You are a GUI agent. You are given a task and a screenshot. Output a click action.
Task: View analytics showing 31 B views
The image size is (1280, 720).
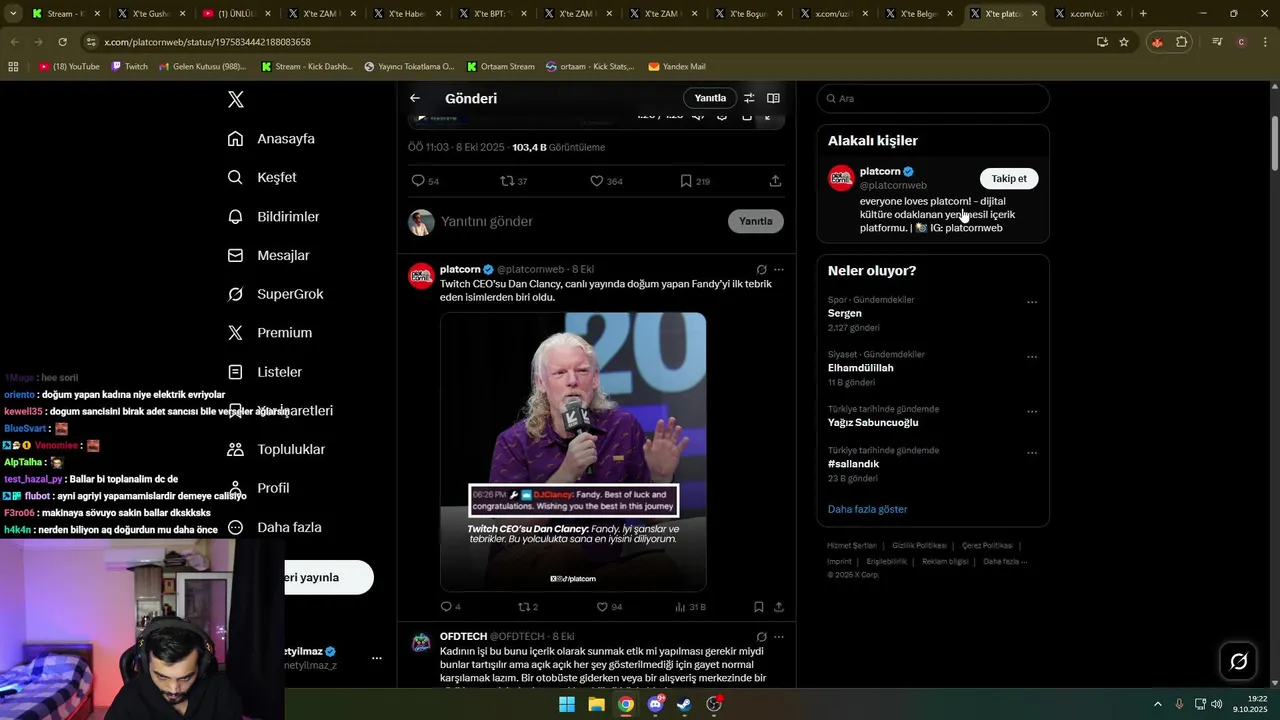point(690,607)
